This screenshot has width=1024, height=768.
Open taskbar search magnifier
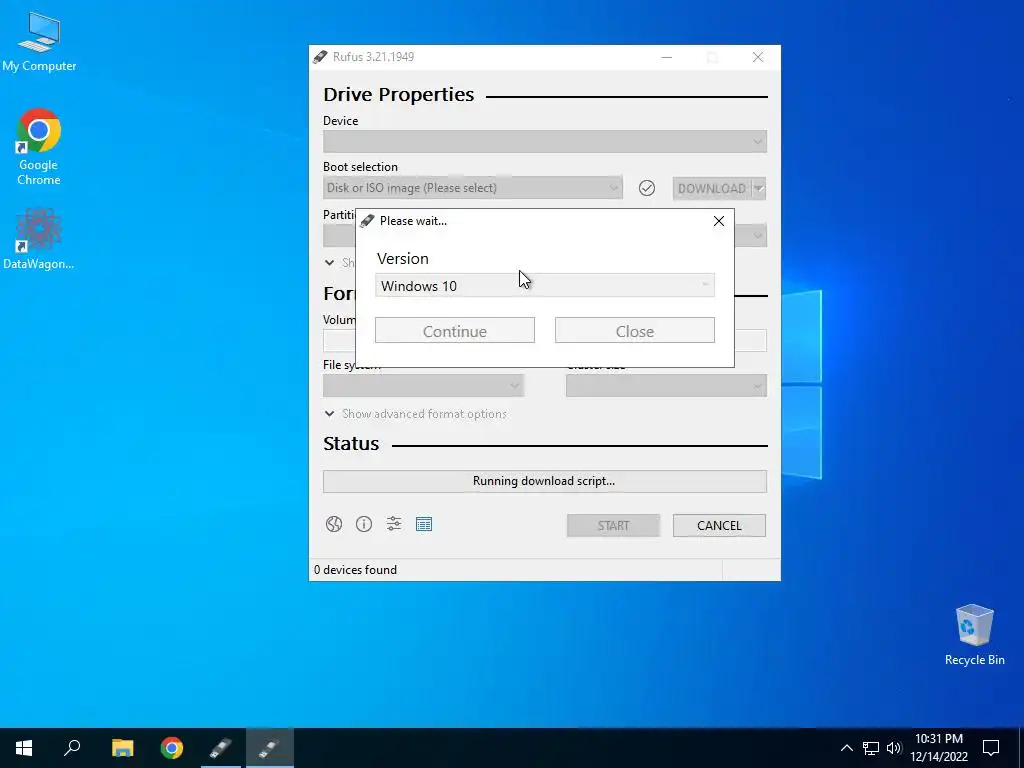[72, 748]
